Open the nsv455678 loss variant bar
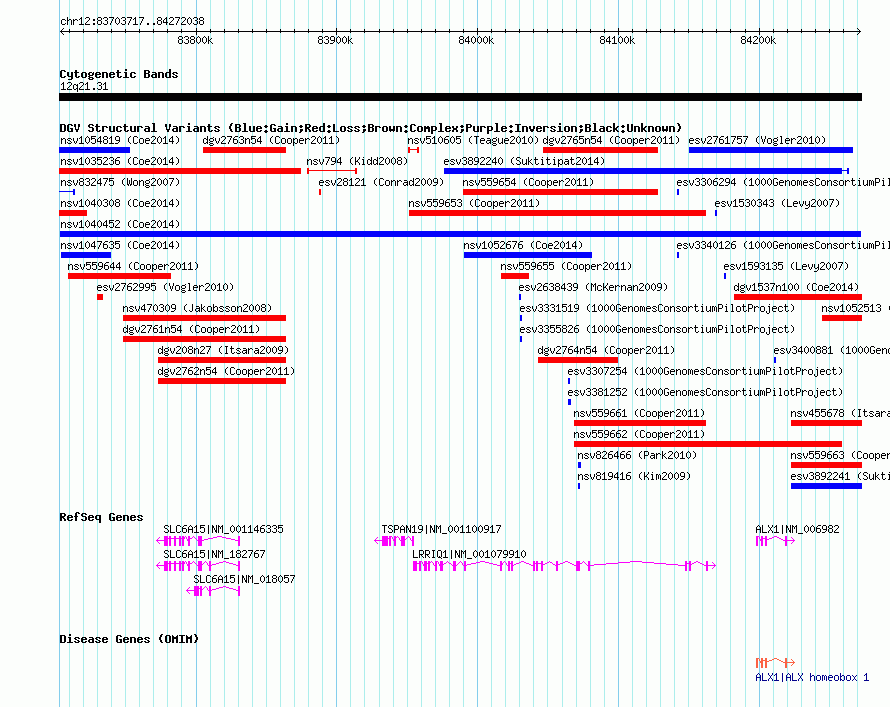890x707 pixels. pos(826,423)
